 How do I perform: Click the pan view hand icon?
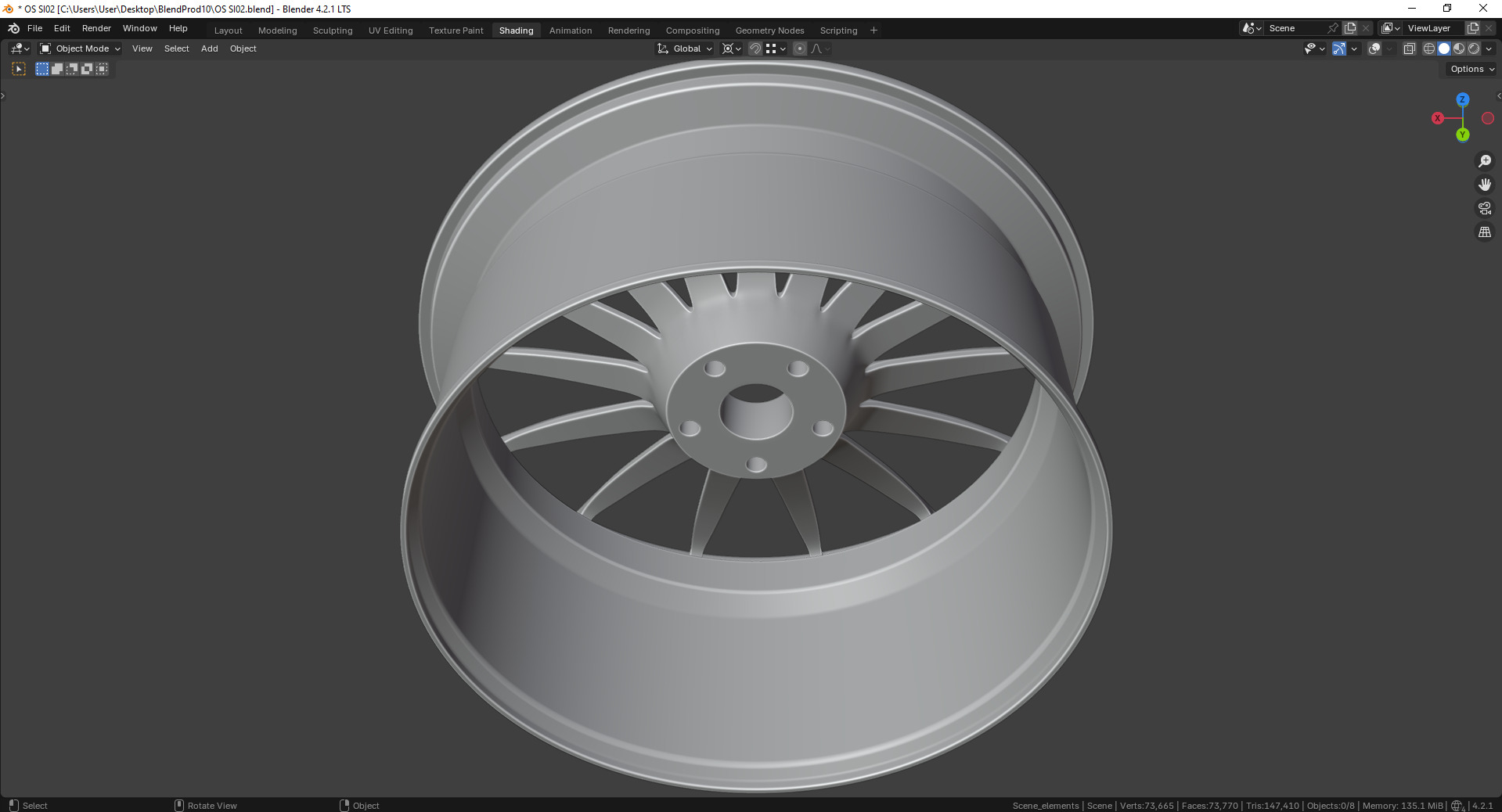(1485, 185)
